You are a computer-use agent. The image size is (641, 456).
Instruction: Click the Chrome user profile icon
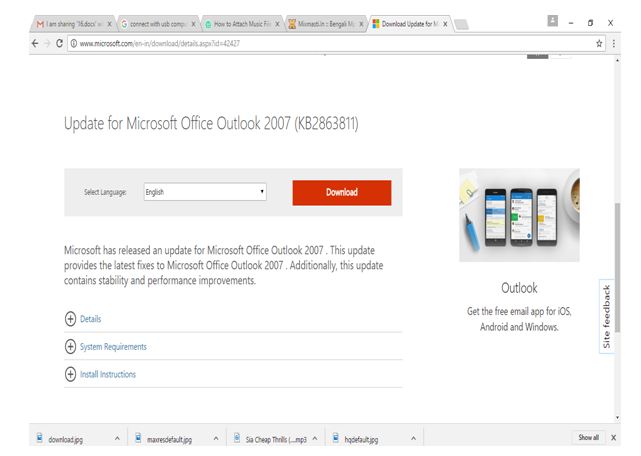pos(552,21)
